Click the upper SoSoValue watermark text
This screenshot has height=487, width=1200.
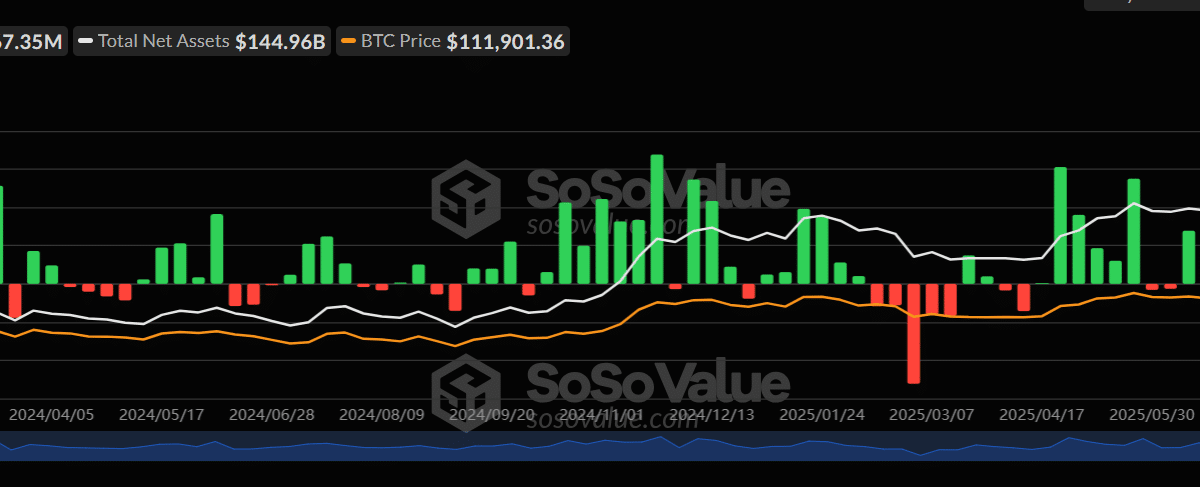[657, 190]
